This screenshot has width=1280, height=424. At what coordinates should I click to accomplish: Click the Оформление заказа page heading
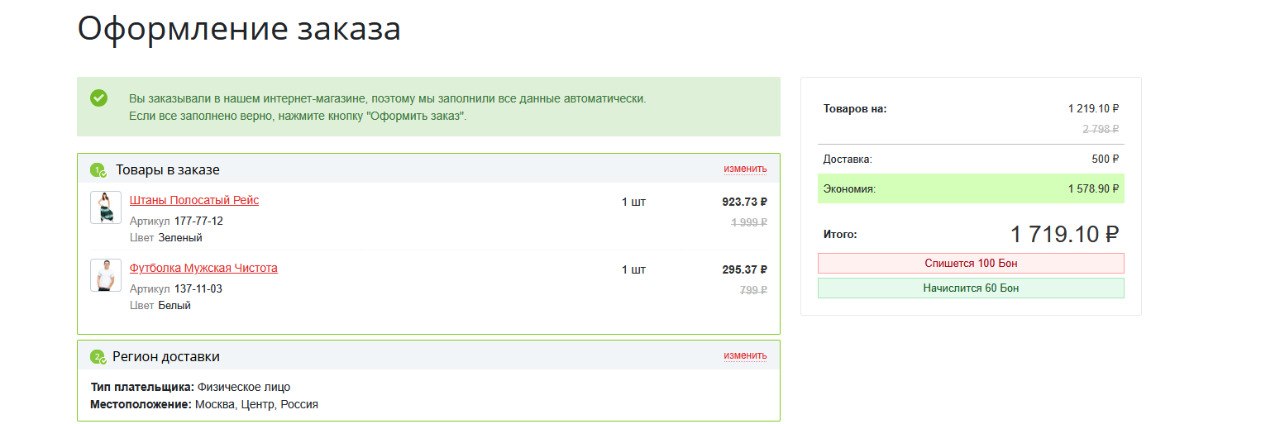tap(239, 29)
